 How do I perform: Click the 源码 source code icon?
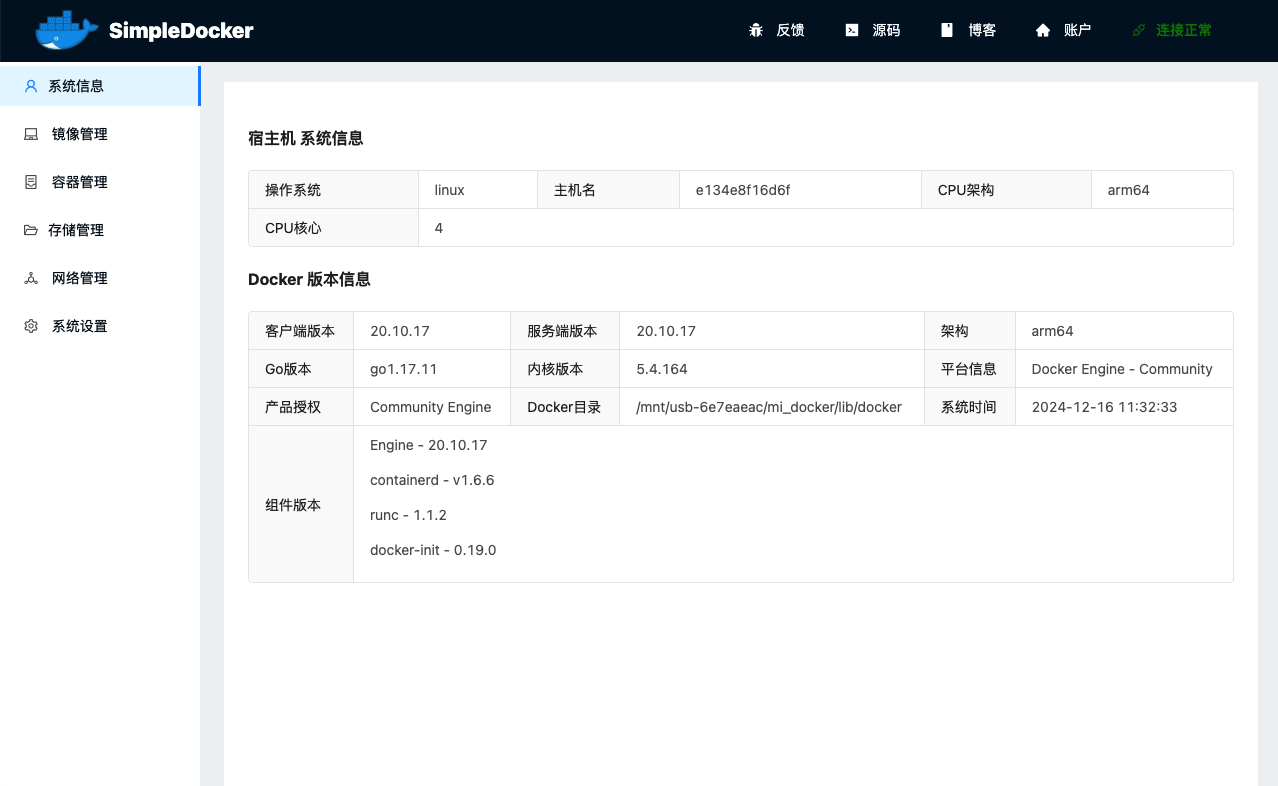(852, 30)
